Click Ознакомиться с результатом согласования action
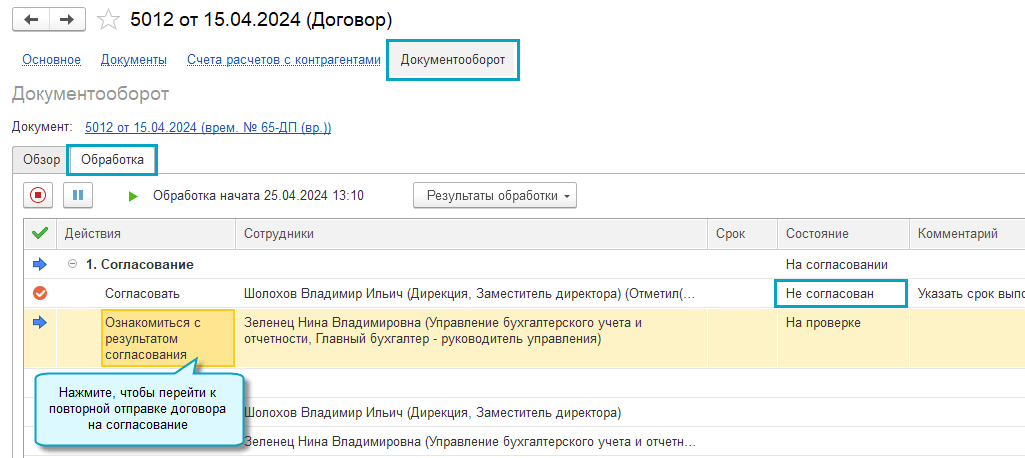 pyautogui.click(x=167, y=338)
